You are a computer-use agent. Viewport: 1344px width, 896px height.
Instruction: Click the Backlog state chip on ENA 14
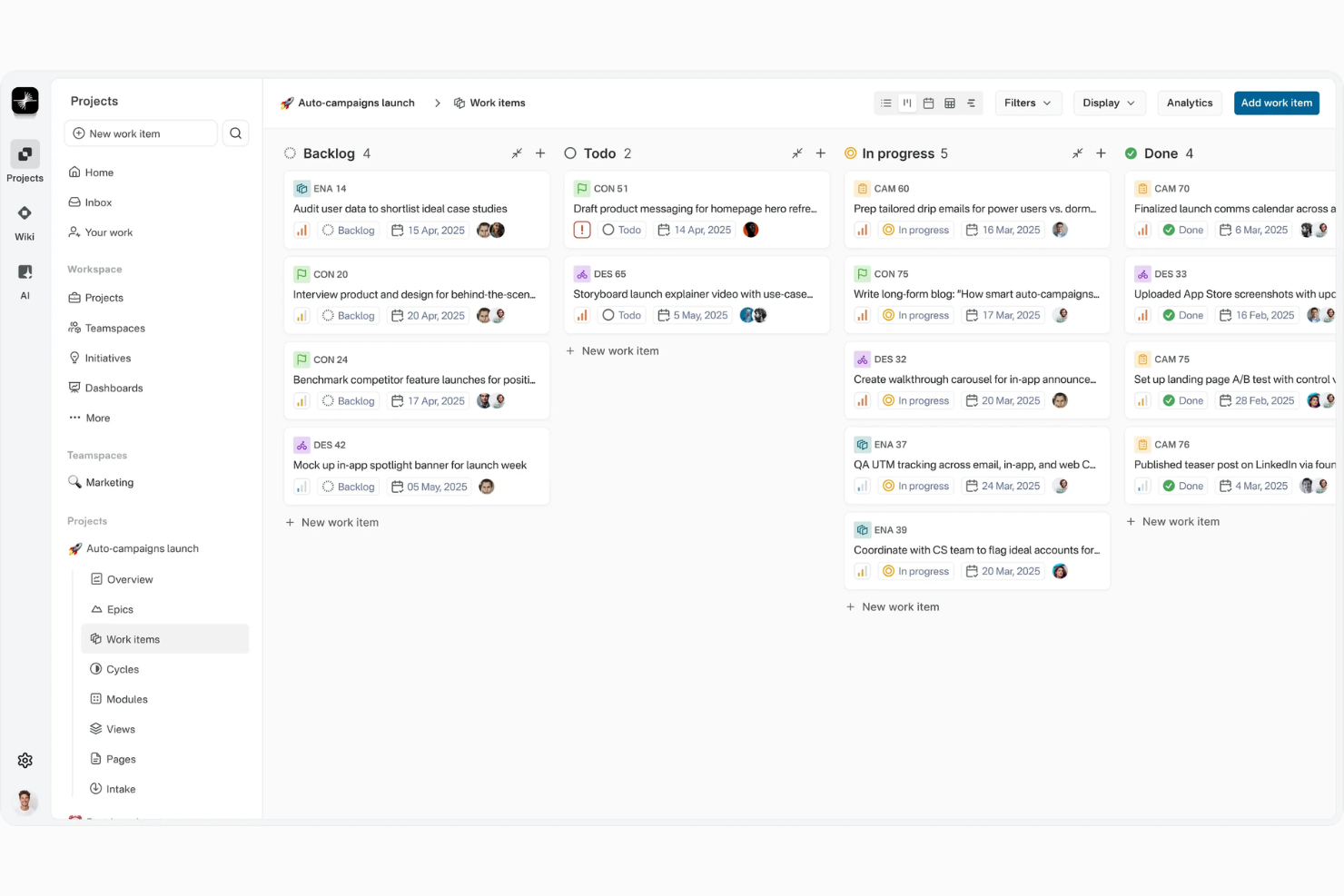[348, 231]
